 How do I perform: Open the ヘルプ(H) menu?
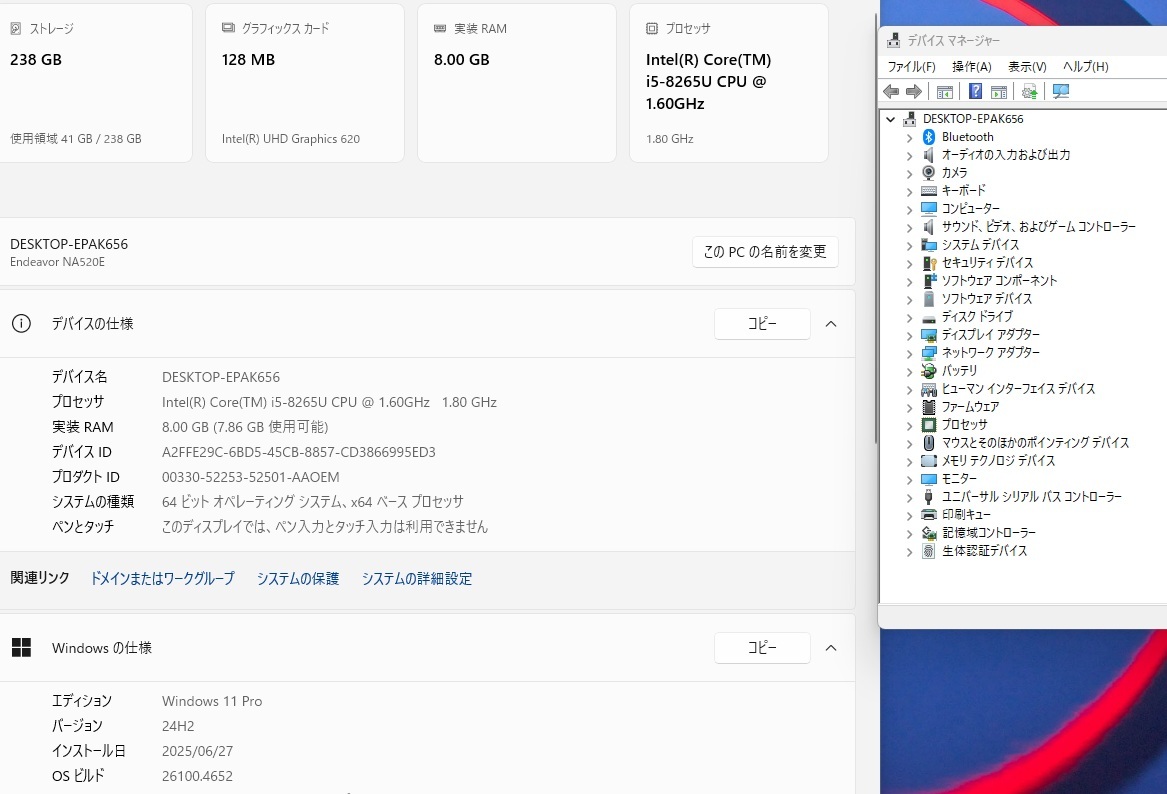pos(1085,66)
